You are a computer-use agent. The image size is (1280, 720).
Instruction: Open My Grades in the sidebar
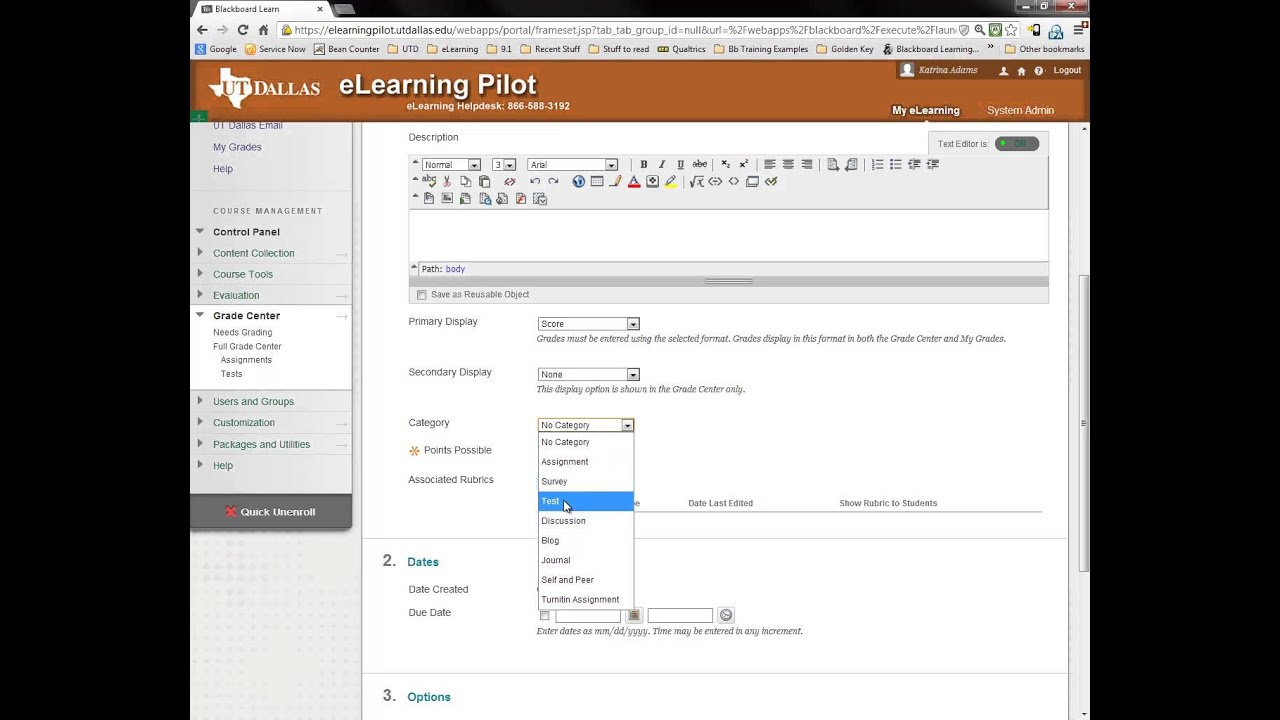coord(237,147)
